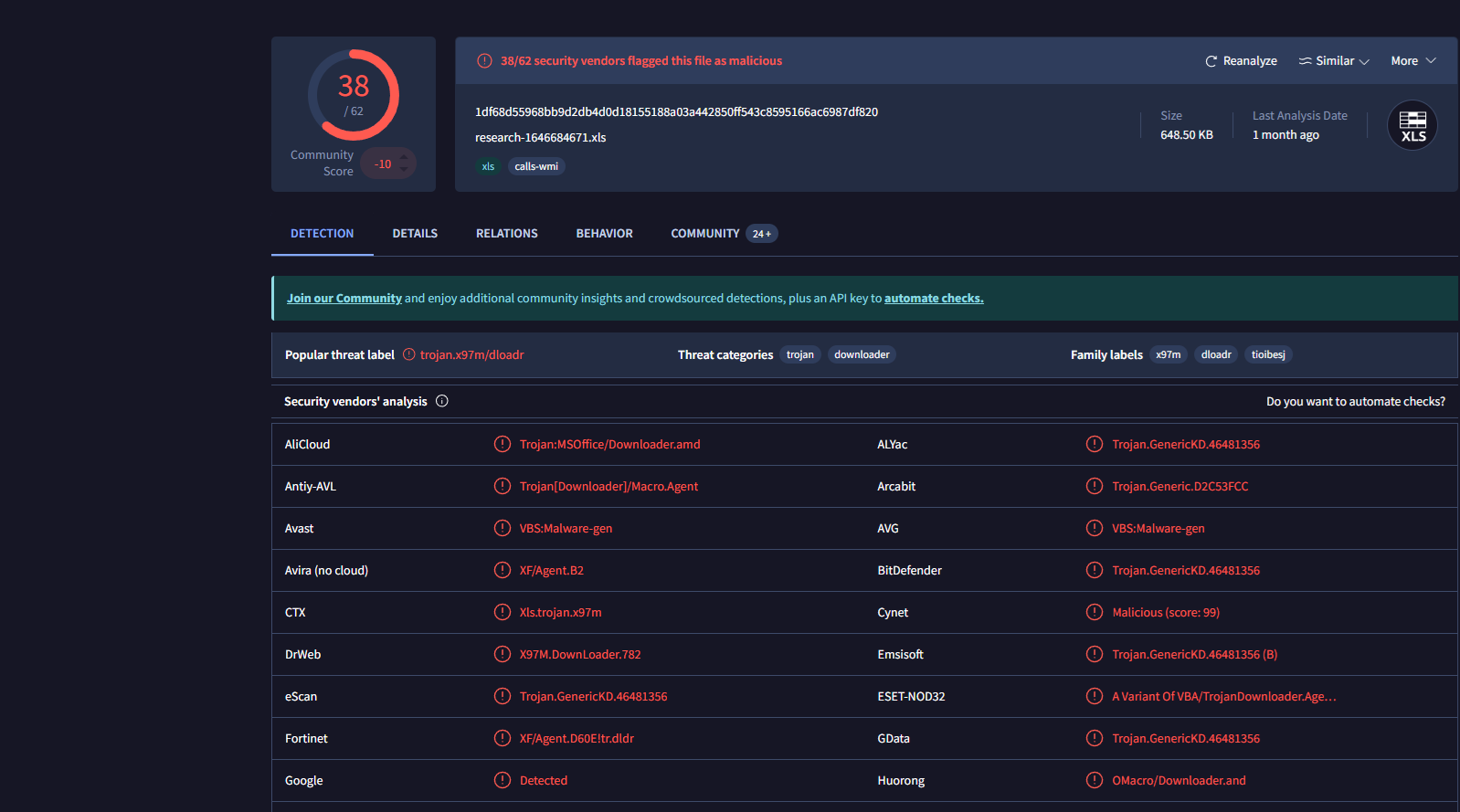Expand the Similar dropdown
The image size is (1460, 812).
click(1334, 61)
